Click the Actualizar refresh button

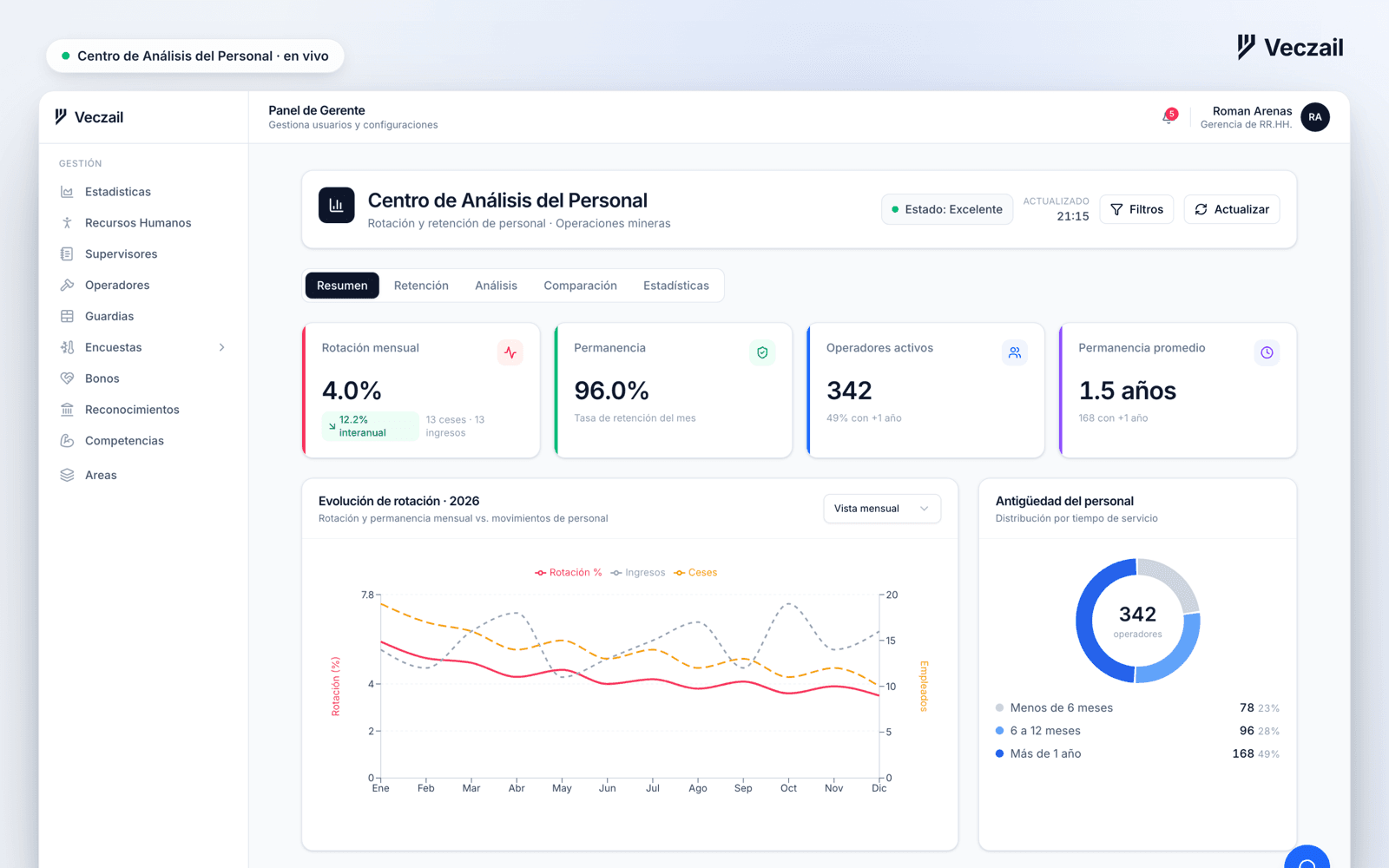pos(1231,209)
